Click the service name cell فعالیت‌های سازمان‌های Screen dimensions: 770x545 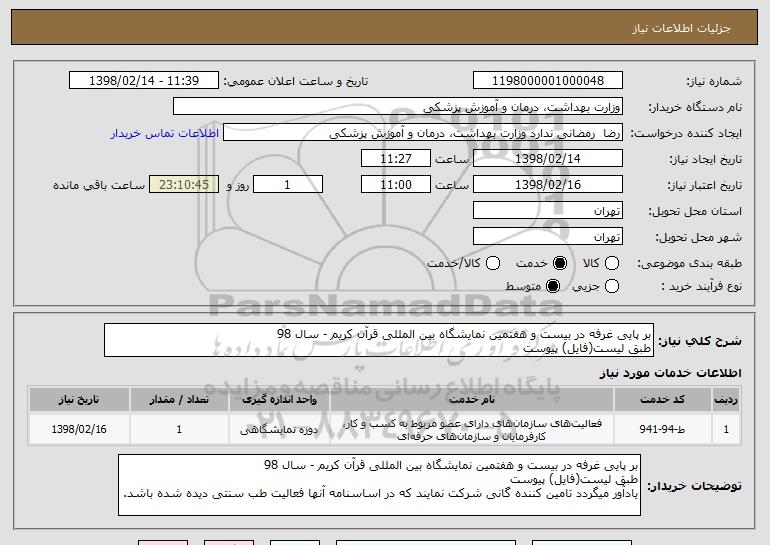point(471,430)
